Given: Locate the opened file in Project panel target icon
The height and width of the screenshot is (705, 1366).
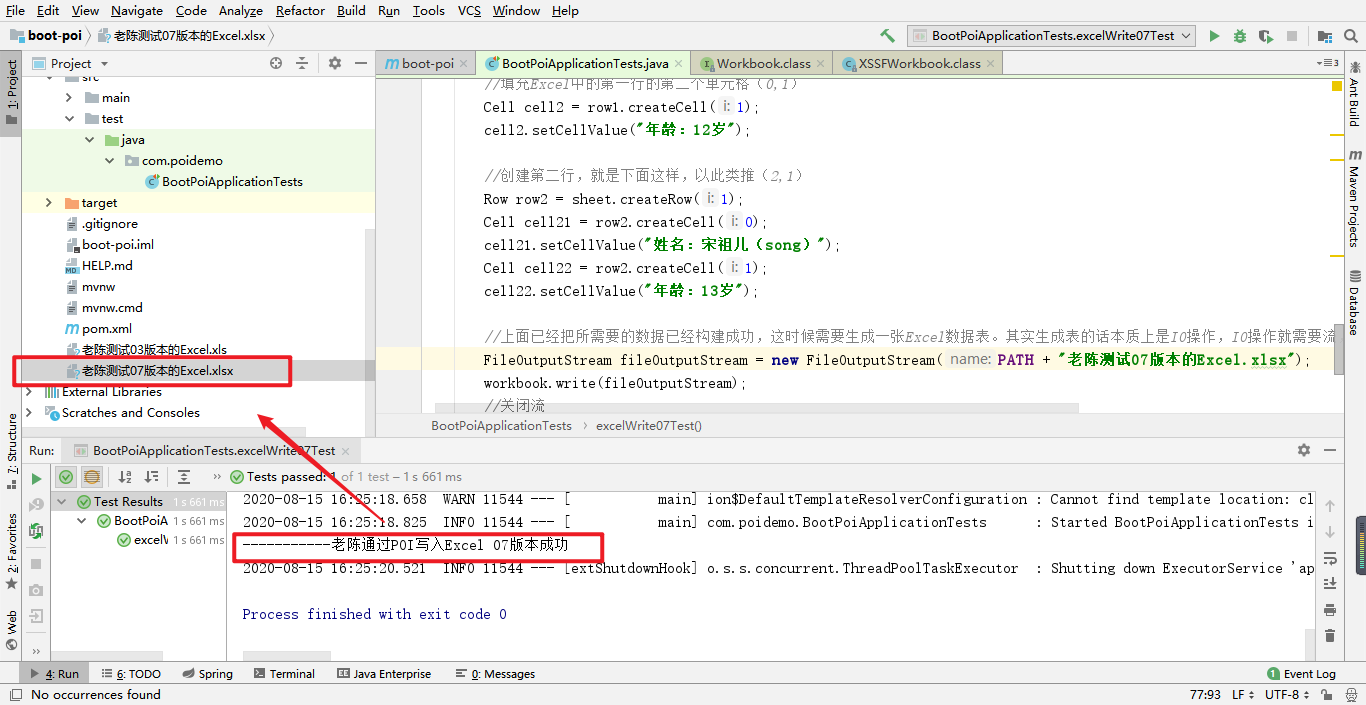Looking at the screenshot, I should (x=276, y=63).
